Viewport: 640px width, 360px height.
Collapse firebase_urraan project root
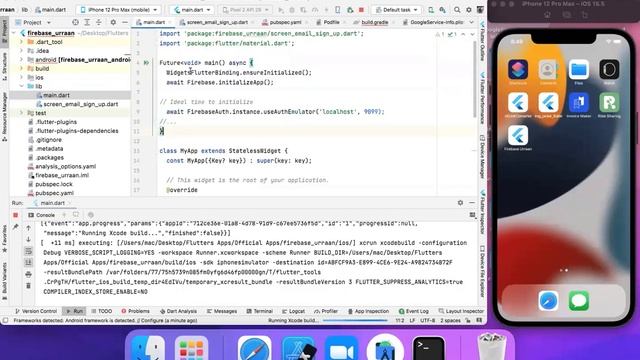tap(14, 33)
